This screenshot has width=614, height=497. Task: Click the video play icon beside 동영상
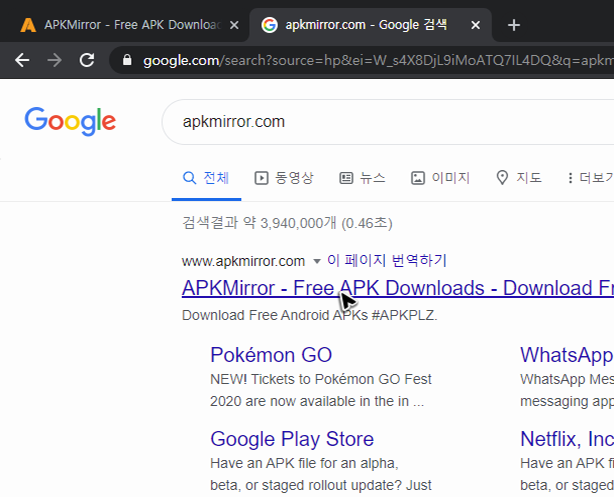261,178
